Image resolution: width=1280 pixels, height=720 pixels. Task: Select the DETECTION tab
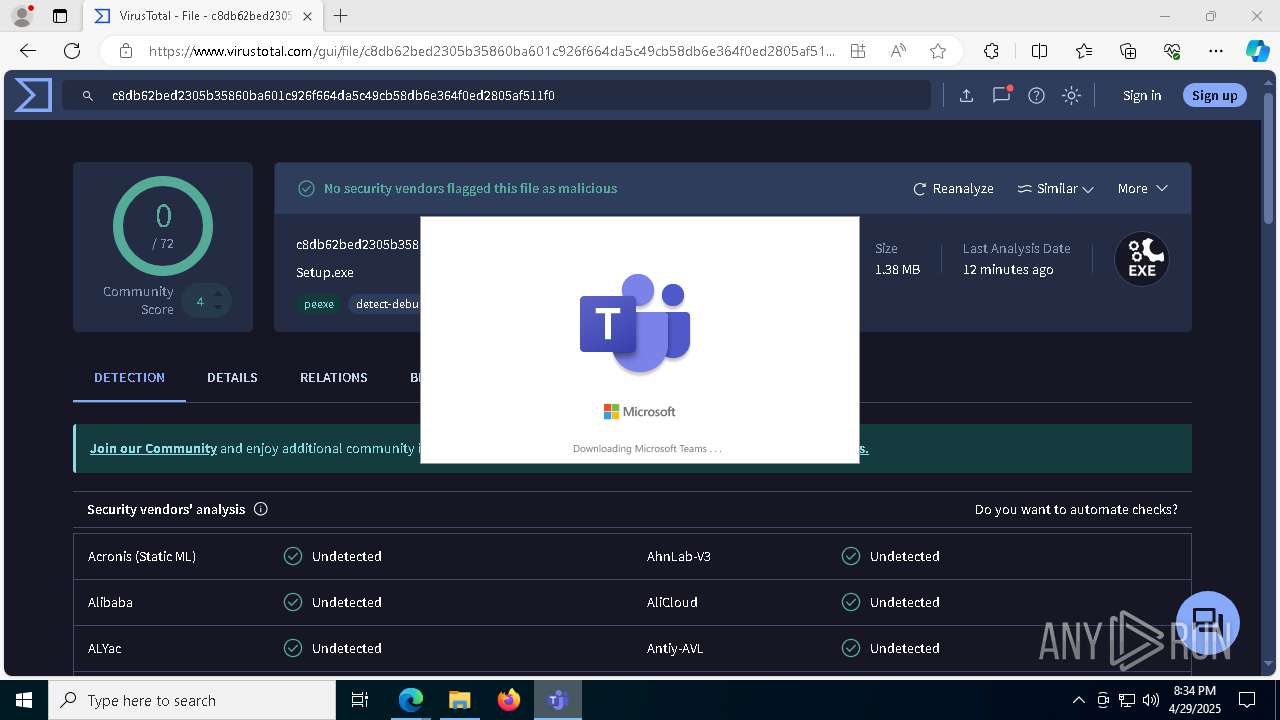coord(129,377)
